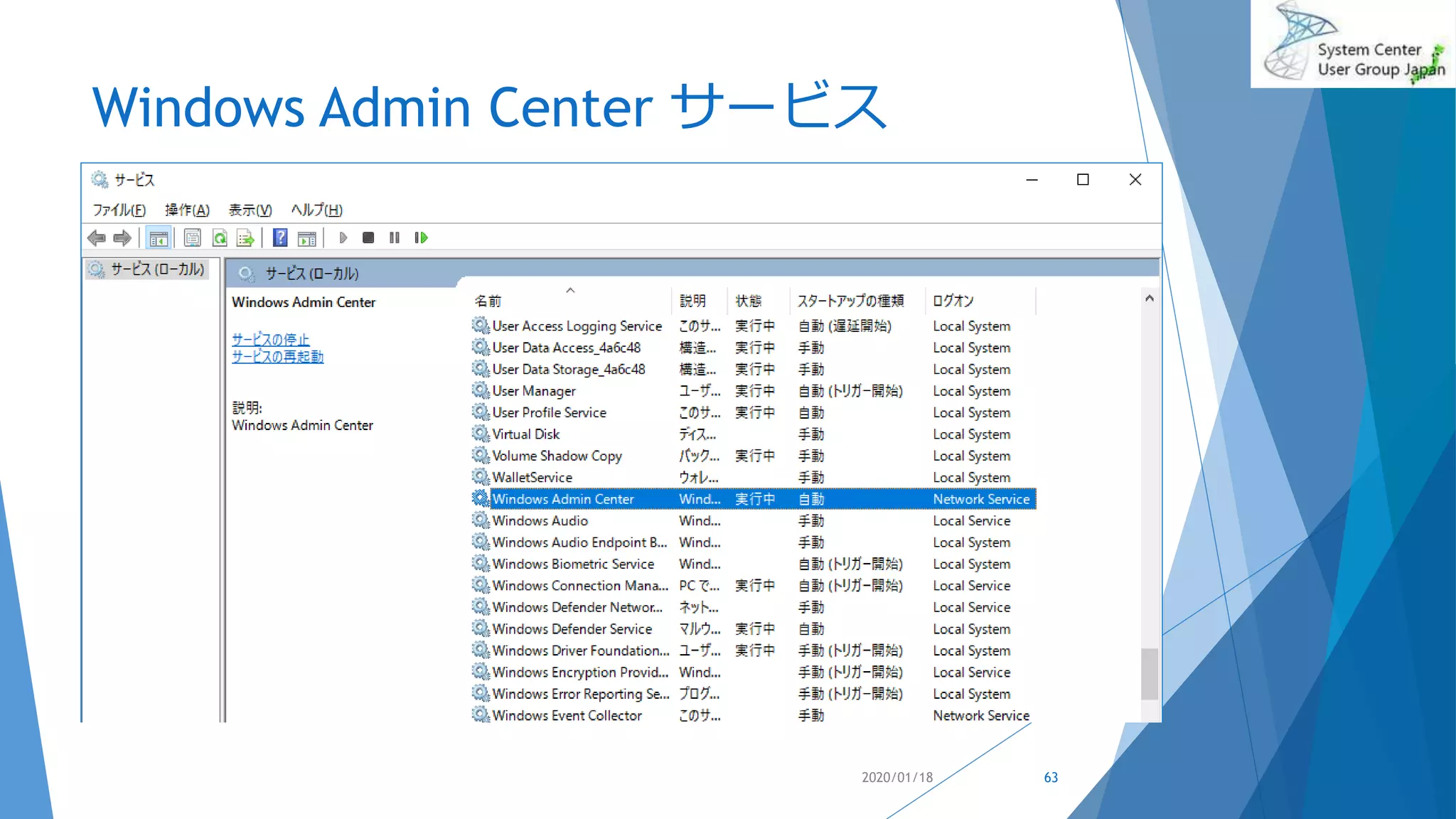This screenshot has height=819, width=1456.
Task: Click the Forward arrow toolbar icon
Action: pos(122,238)
